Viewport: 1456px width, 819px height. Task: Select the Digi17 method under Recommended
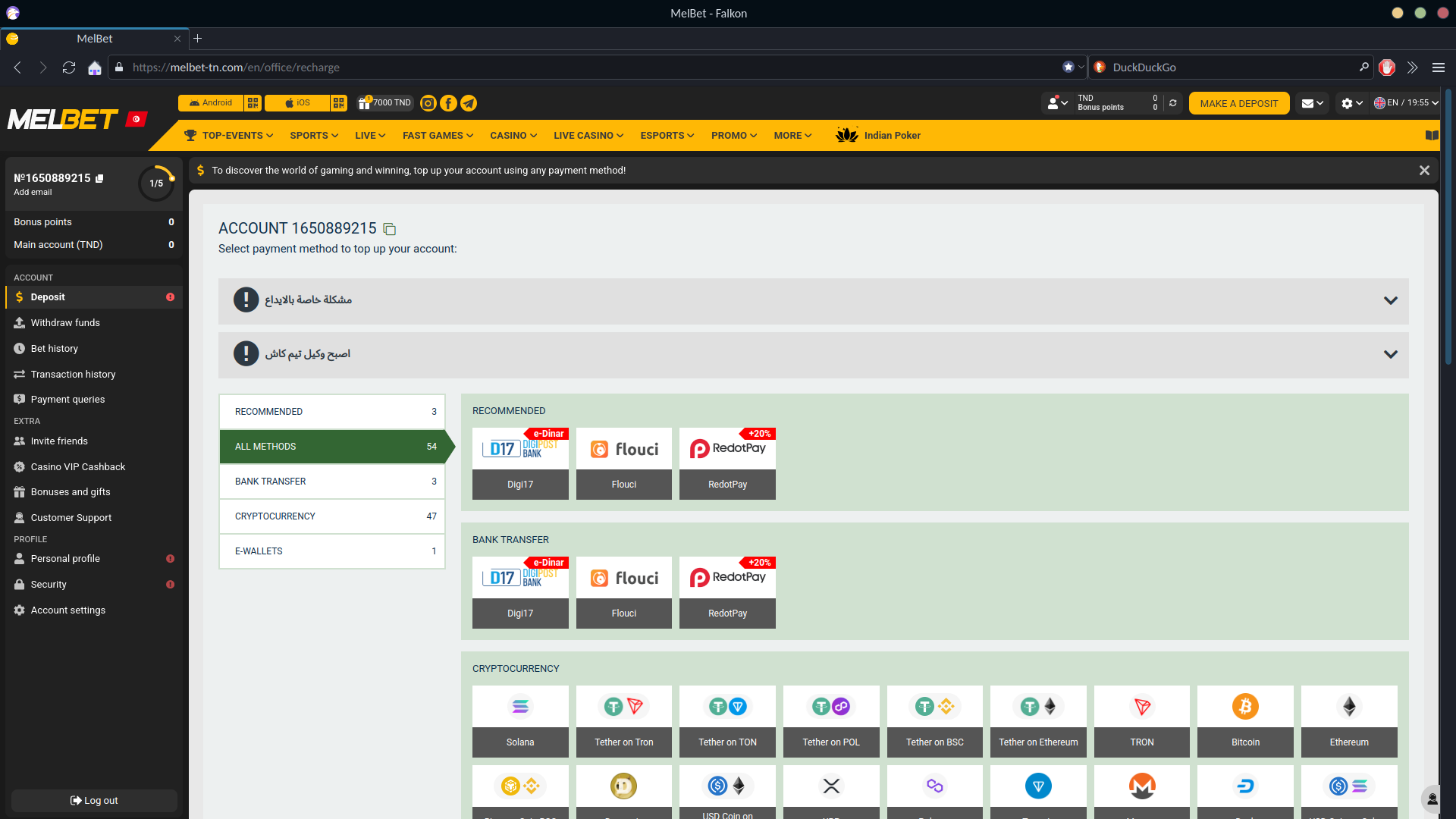tap(520, 463)
